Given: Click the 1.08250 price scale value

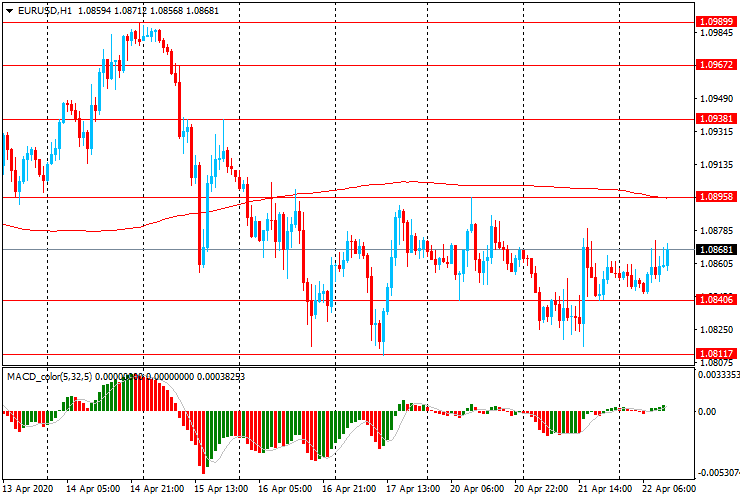Looking at the screenshot, I should (717, 330).
